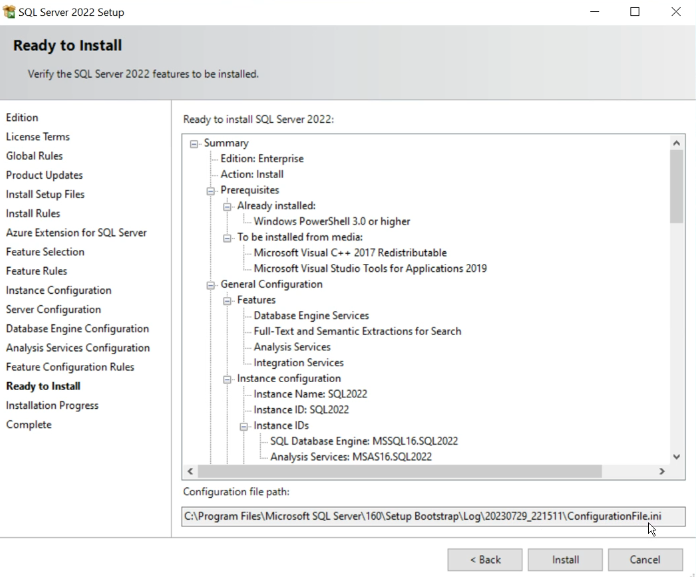
Task: Select the Global Rules step
Action: (34, 156)
